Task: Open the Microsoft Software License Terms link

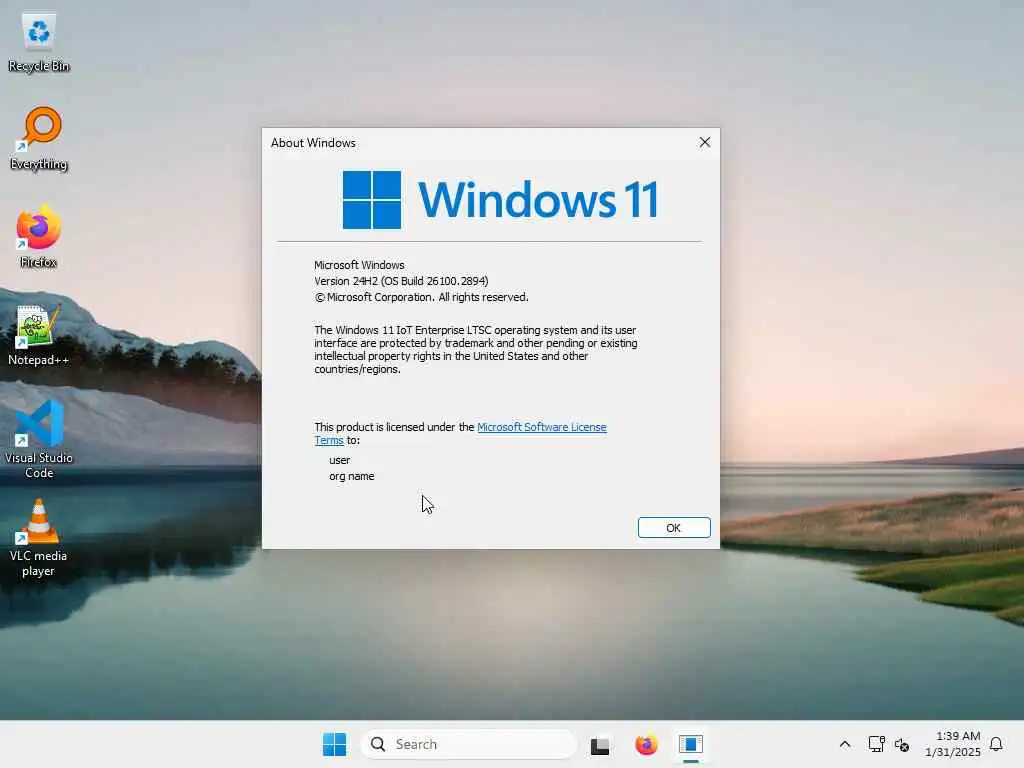Action: [x=541, y=427]
